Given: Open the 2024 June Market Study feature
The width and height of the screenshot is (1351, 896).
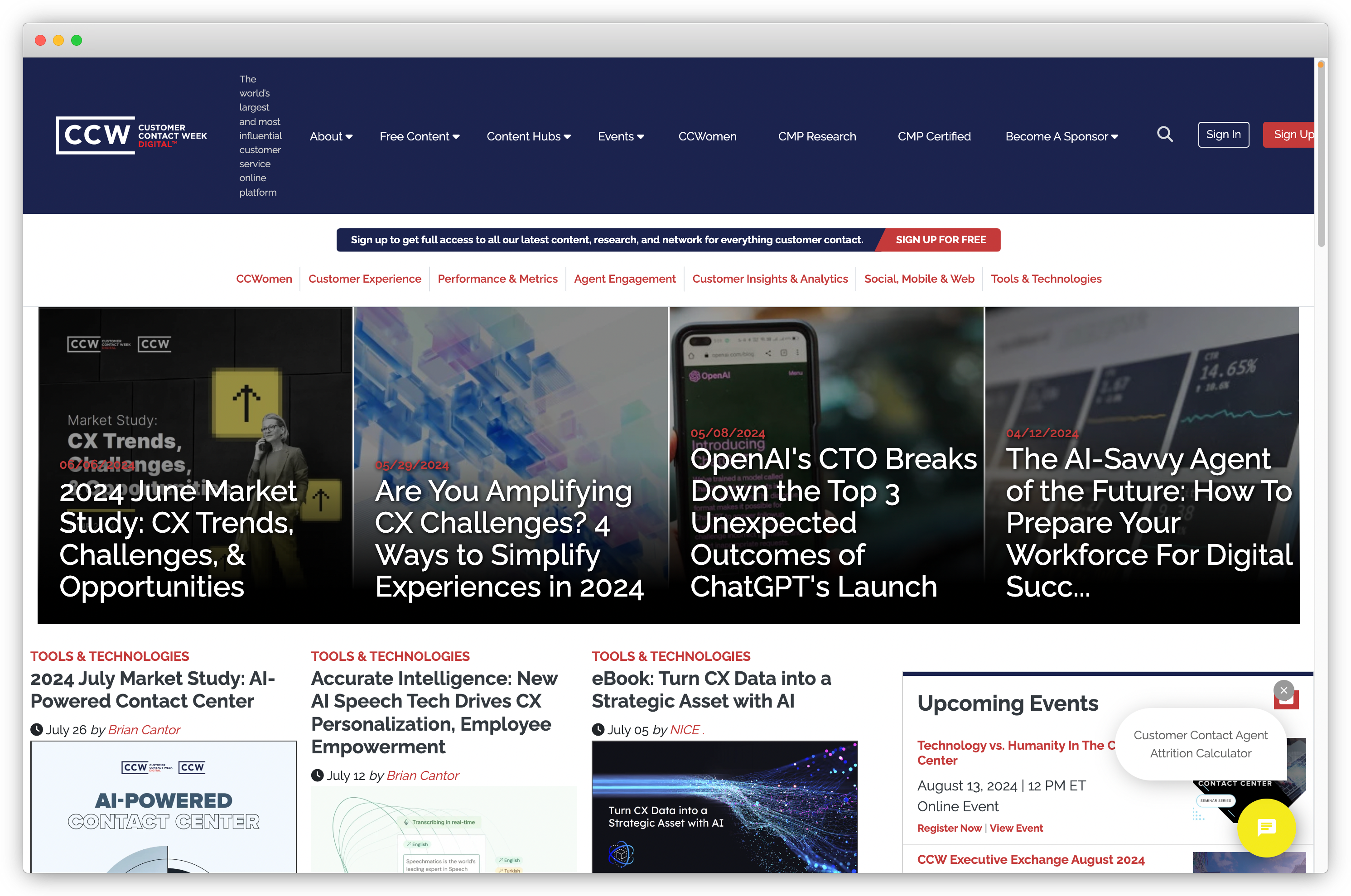Looking at the screenshot, I should pyautogui.click(x=179, y=539).
